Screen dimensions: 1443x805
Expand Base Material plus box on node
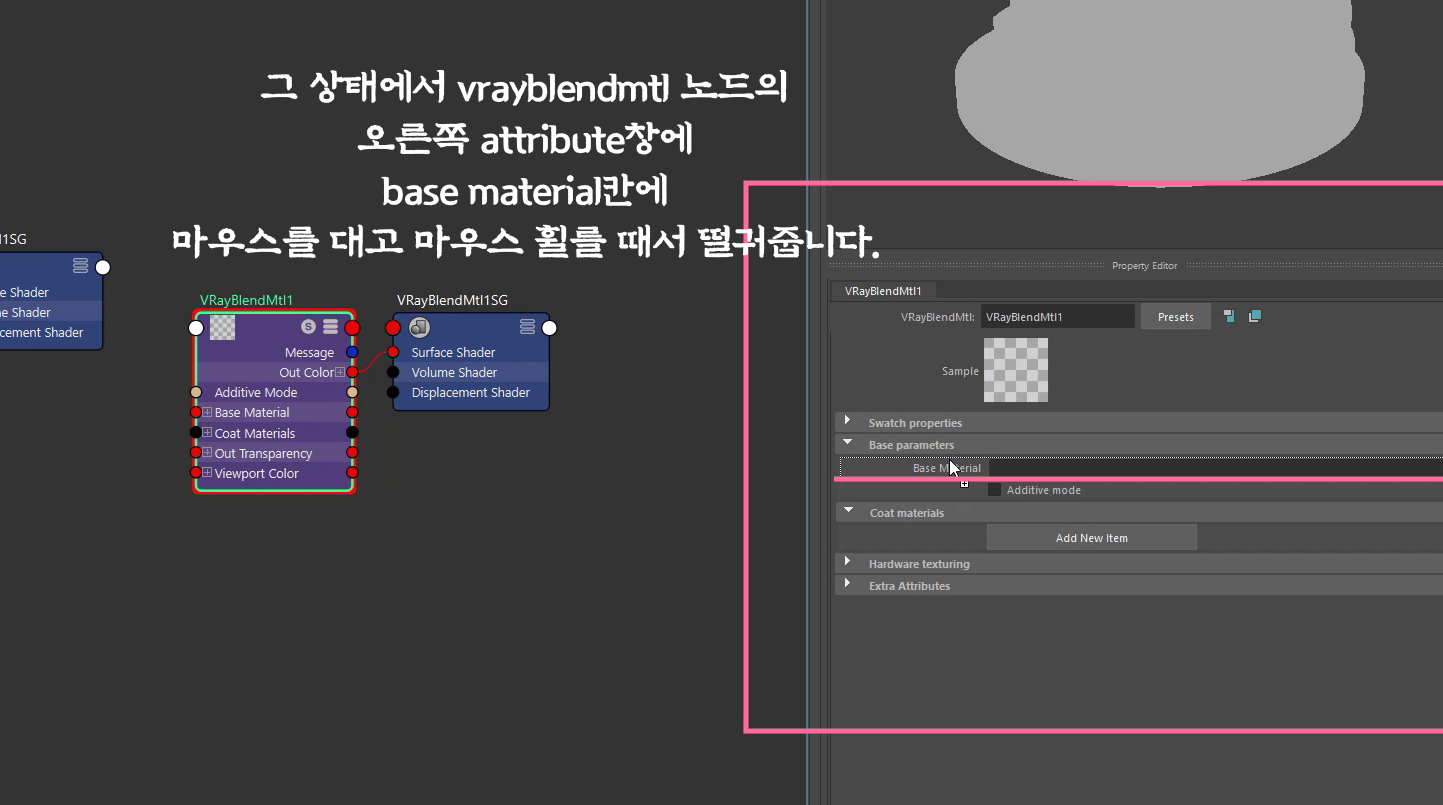tap(207, 412)
